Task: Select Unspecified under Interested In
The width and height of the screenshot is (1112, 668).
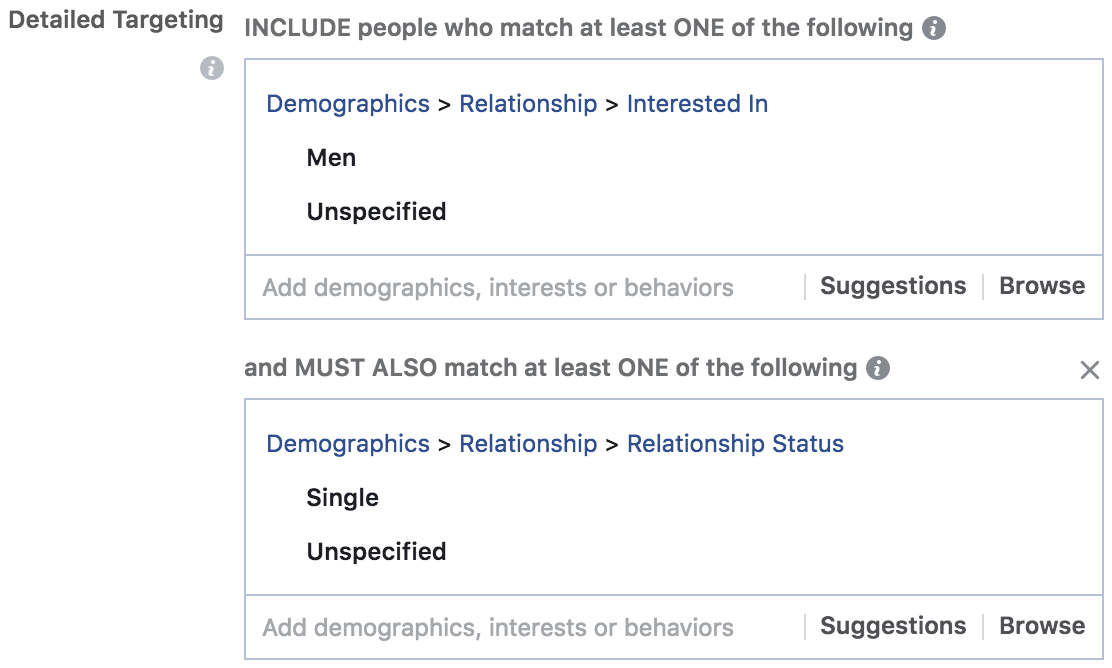Action: click(376, 211)
